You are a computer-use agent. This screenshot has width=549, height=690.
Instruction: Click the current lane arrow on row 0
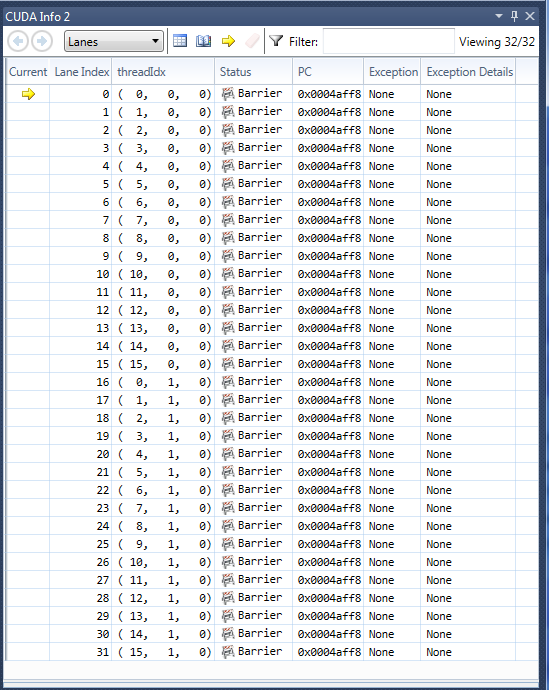(x=28, y=94)
